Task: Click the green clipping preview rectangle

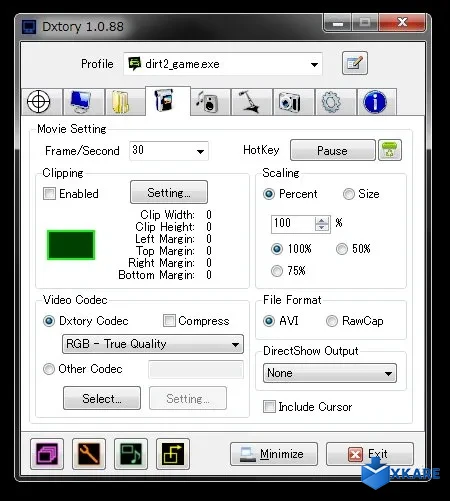Action: [x=71, y=245]
